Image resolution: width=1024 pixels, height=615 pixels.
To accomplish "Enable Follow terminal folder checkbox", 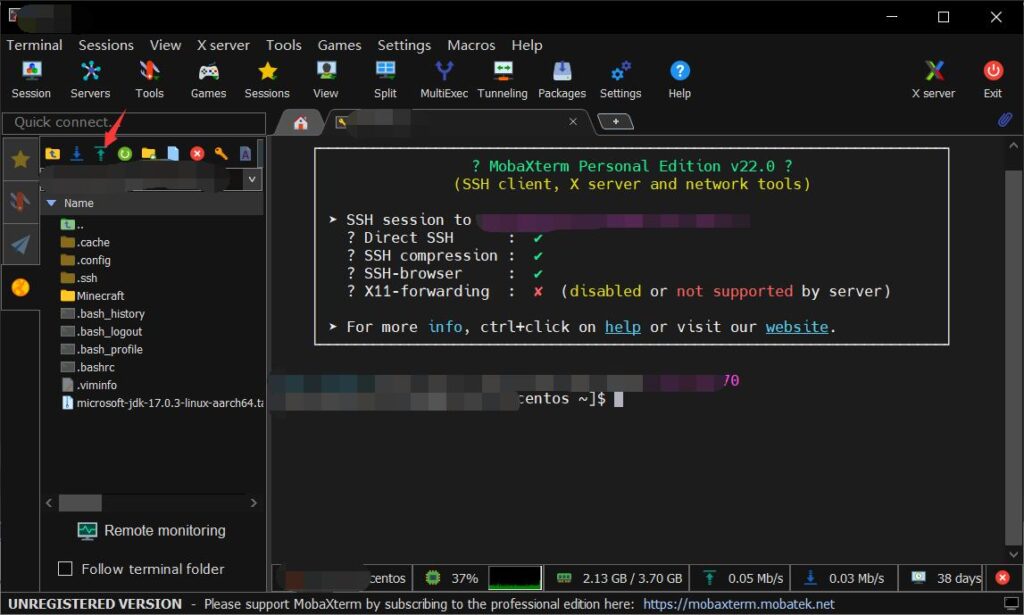I will (65, 569).
